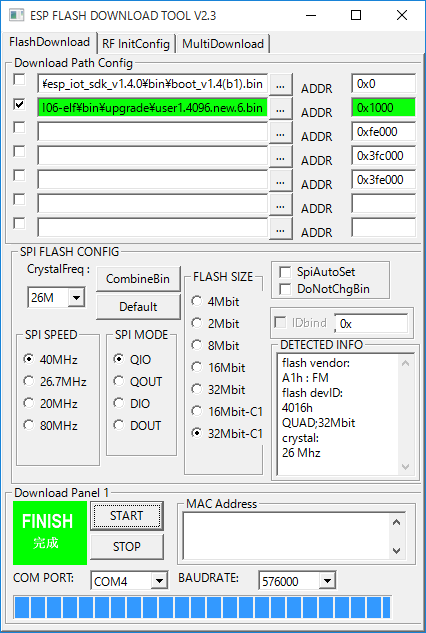This screenshot has height=633, width=426.
Task: Click MAC Address scrollbar up arrow
Action: [397, 522]
